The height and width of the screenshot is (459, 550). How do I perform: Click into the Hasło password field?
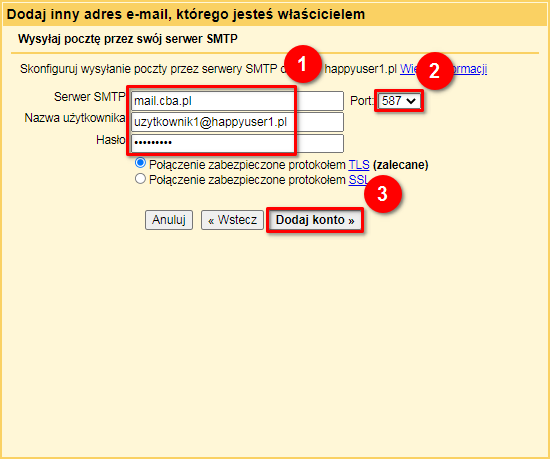(x=237, y=143)
